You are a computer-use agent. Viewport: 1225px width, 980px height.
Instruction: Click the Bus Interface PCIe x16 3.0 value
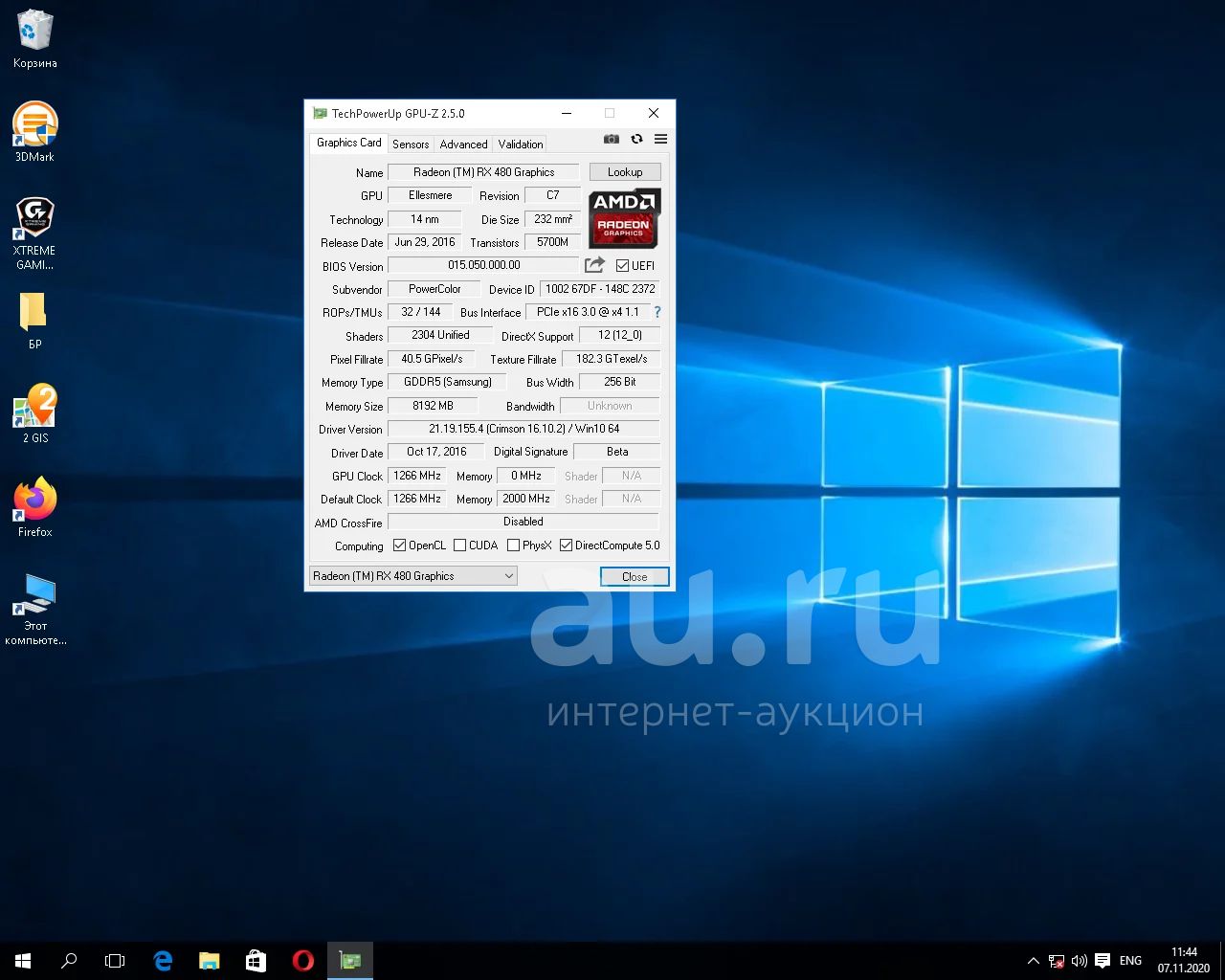(x=588, y=312)
